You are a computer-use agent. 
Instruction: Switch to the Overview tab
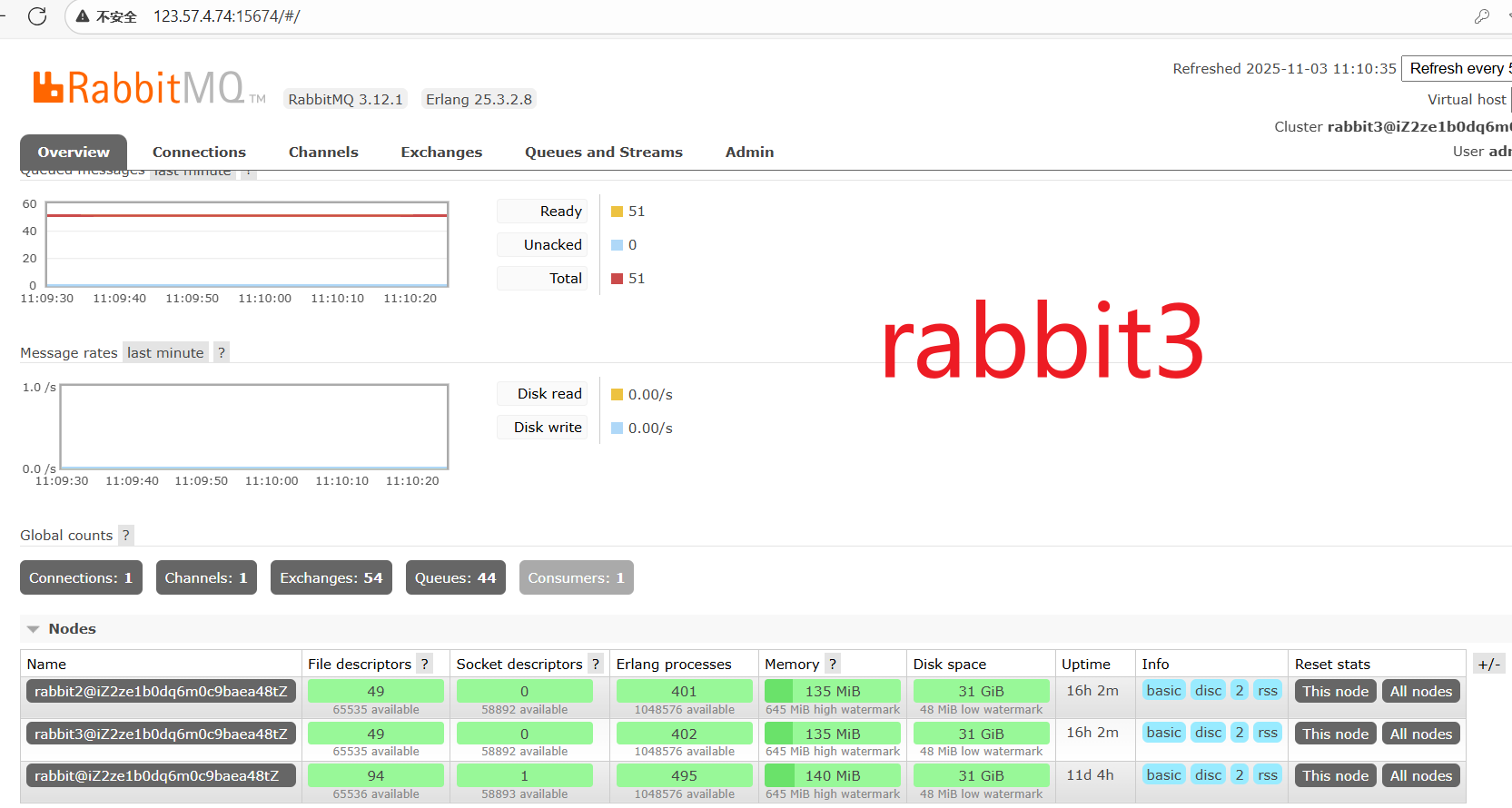point(74,152)
